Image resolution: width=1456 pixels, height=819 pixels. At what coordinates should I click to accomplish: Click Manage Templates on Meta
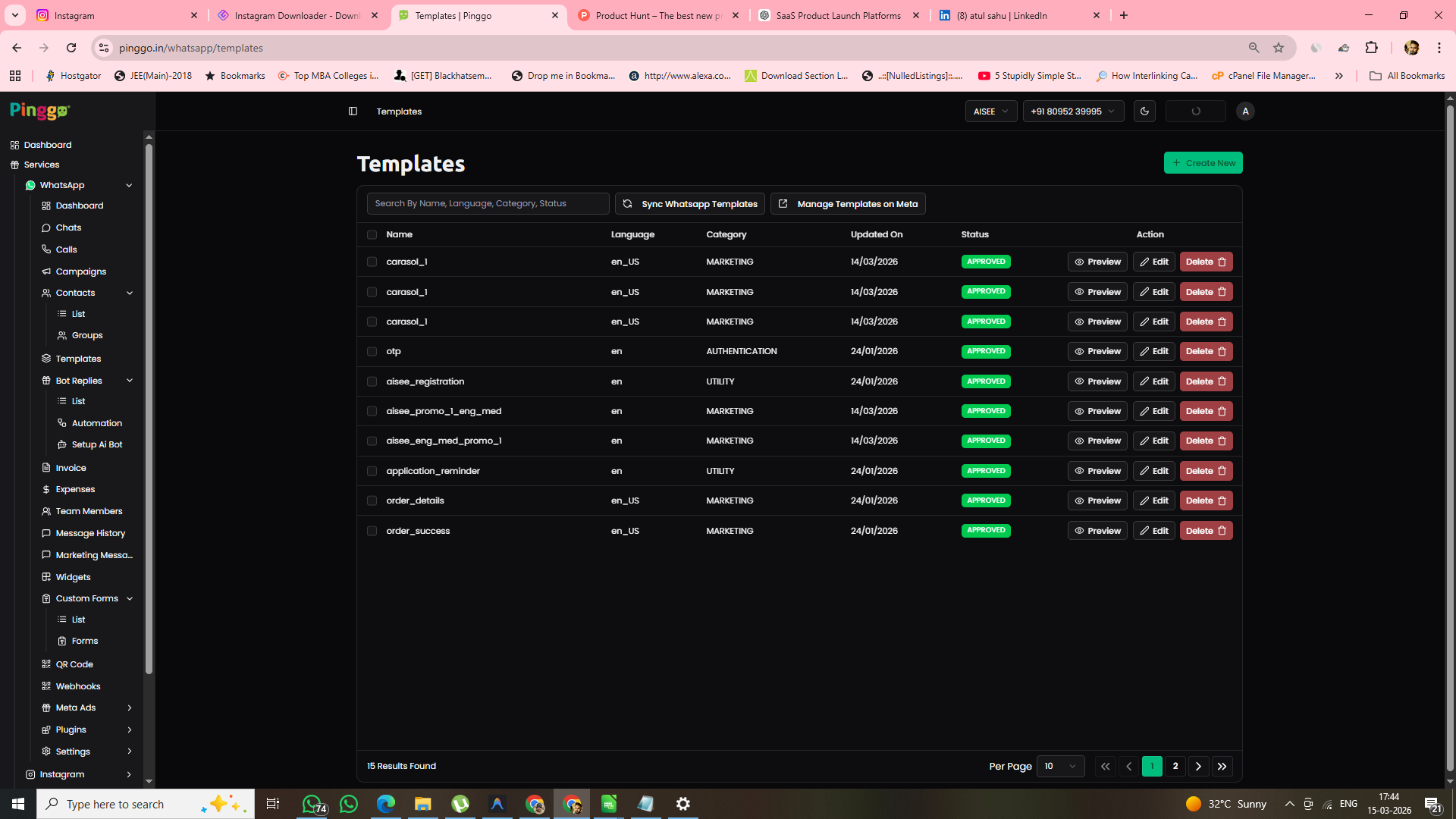click(847, 203)
